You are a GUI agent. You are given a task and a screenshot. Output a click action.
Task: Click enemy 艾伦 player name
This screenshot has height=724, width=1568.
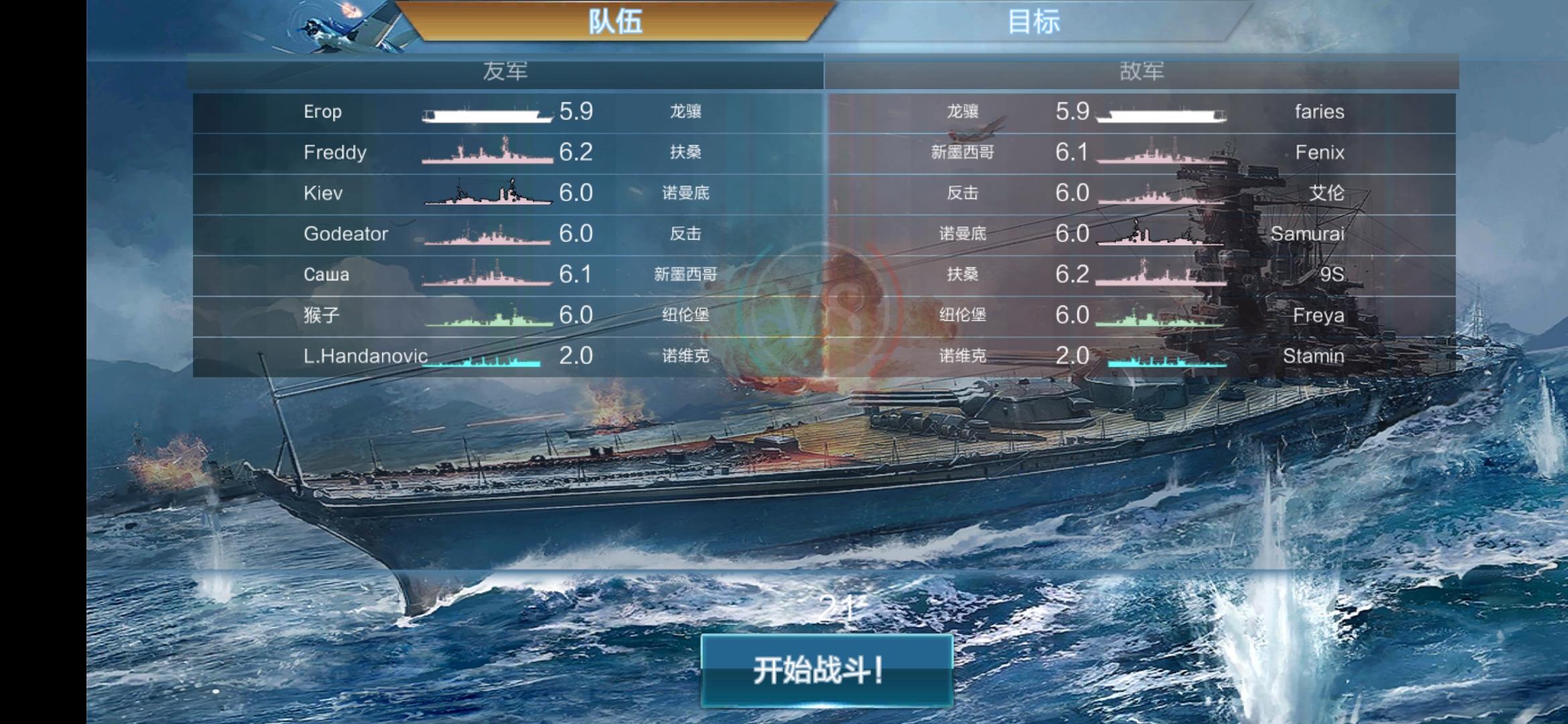click(1327, 193)
